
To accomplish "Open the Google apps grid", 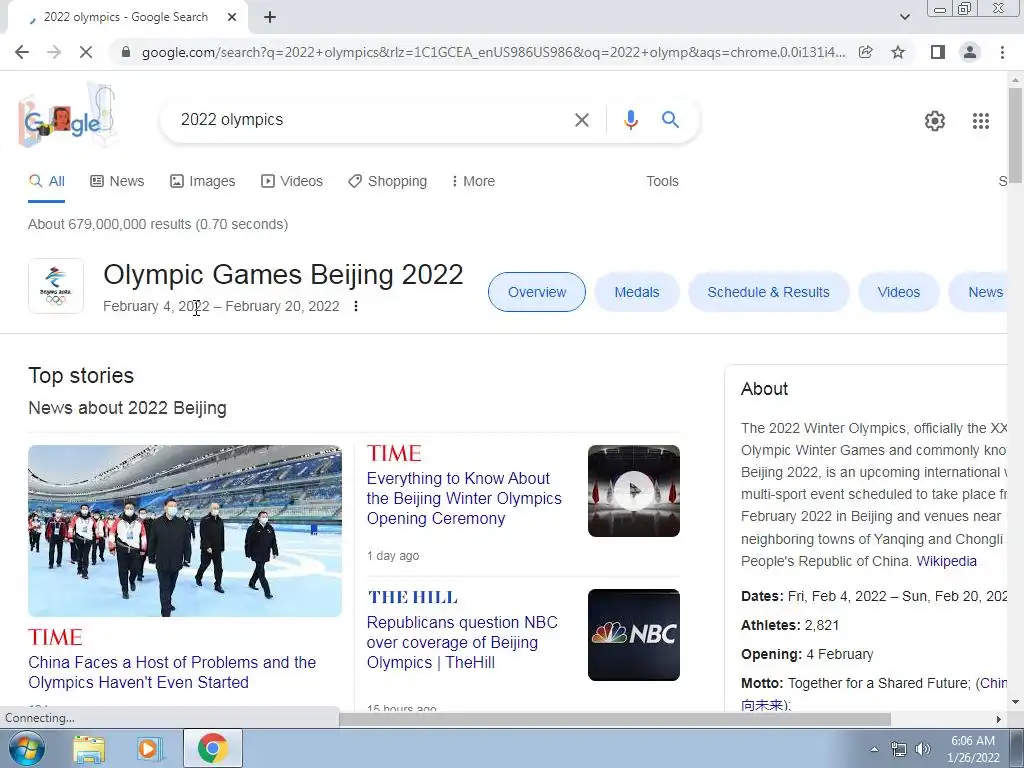I will pos(980,121).
